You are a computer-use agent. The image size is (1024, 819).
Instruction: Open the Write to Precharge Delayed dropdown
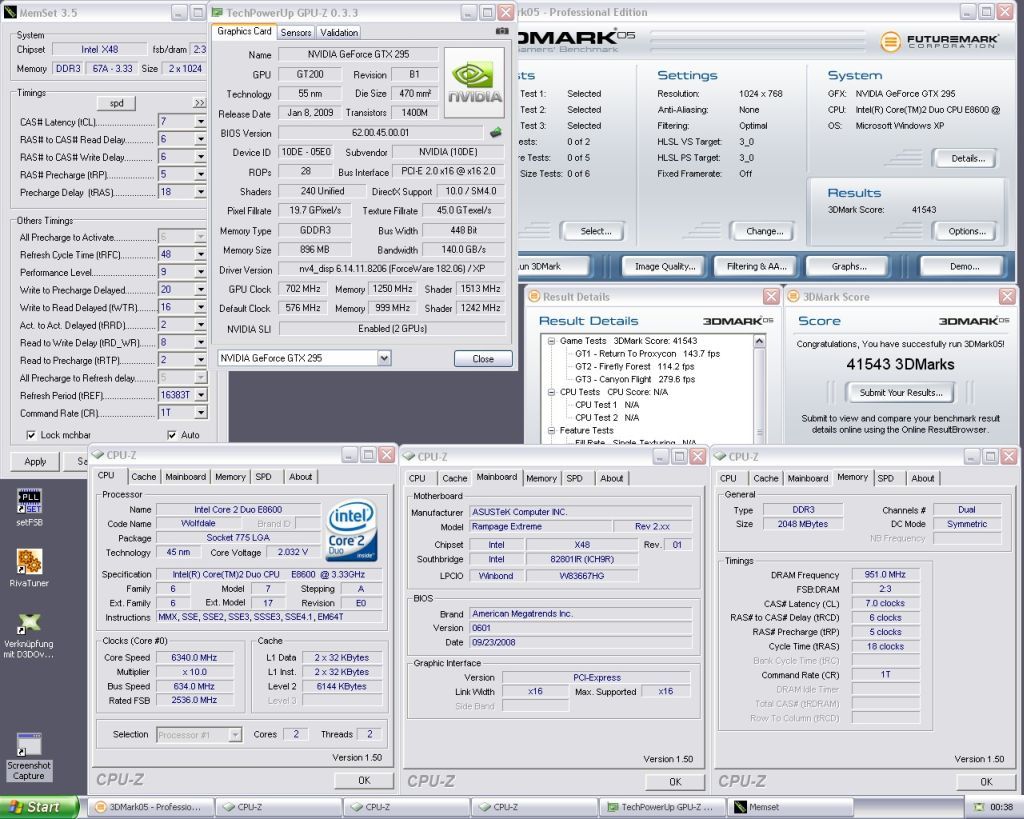(x=200, y=289)
